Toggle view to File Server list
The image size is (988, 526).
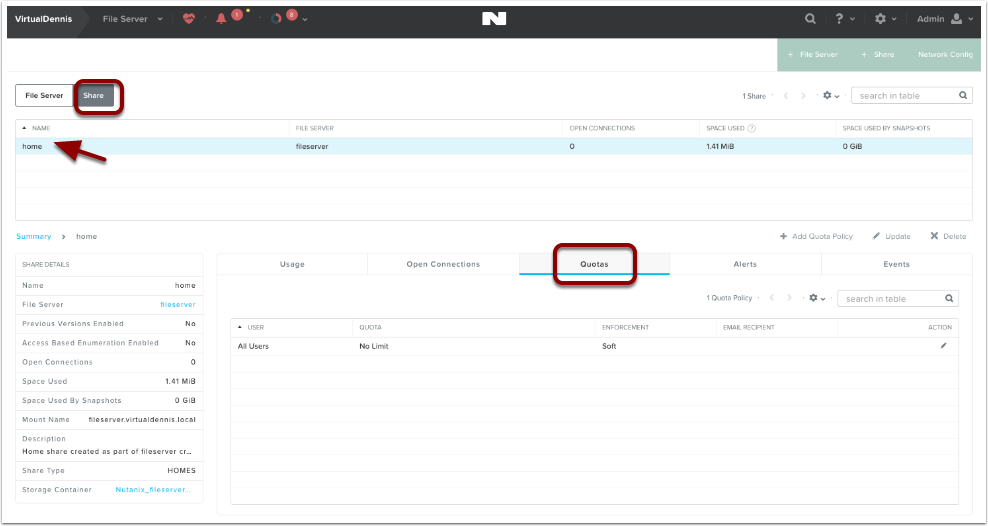[x=44, y=96]
